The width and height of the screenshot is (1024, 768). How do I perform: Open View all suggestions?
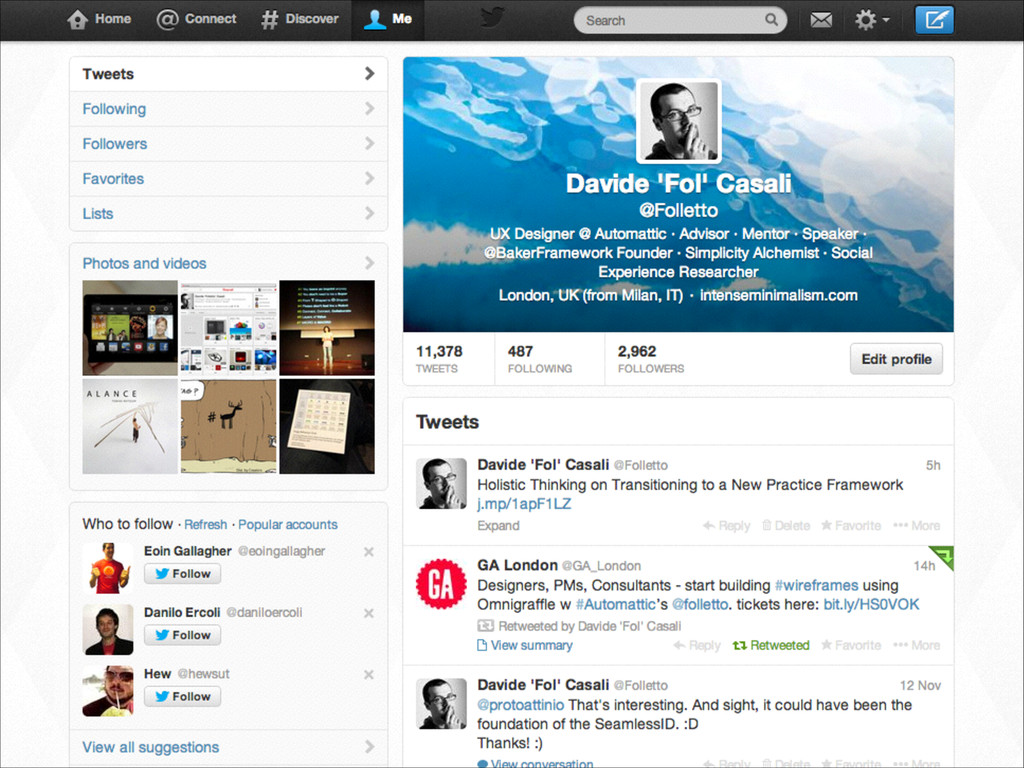coord(229,747)
